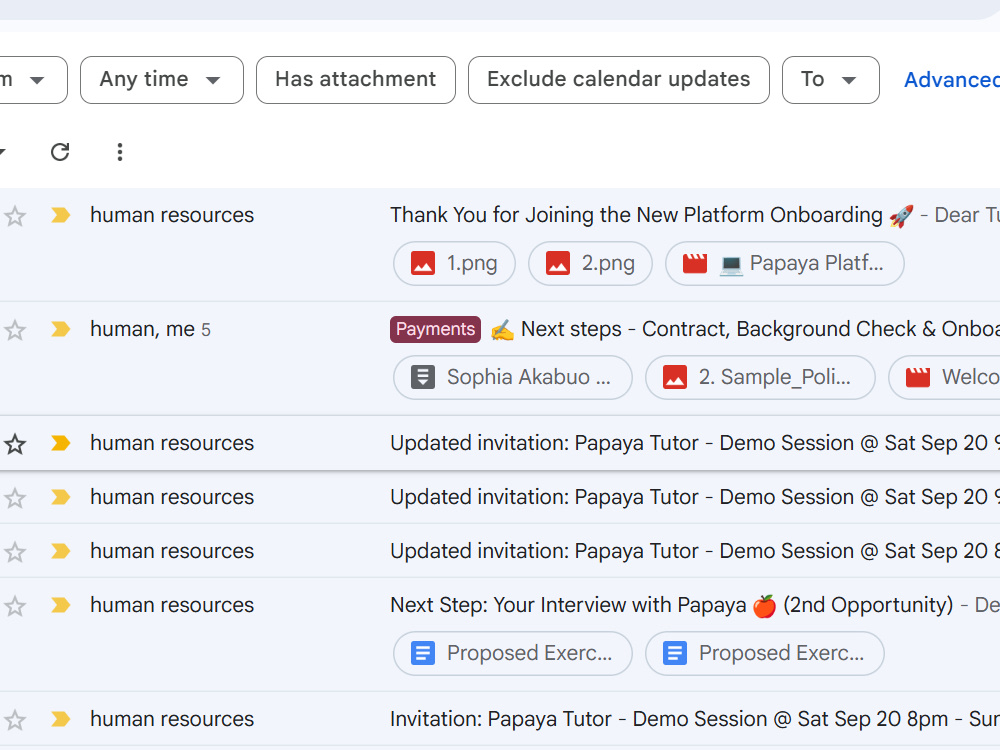Star the Invitation Demo Session 8pm email
1000x750 pixels.
(x=15, y=720)
